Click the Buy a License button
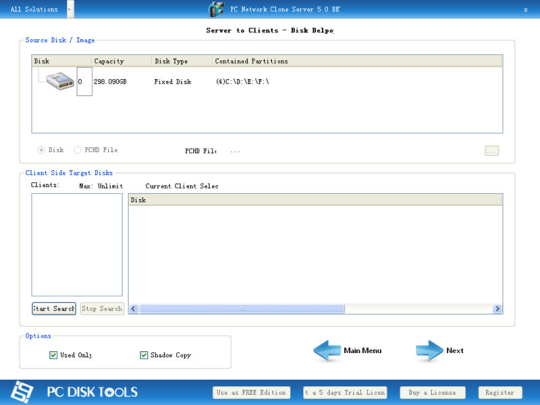This screenshot has width=540, height=405. [x=433, y=393]
